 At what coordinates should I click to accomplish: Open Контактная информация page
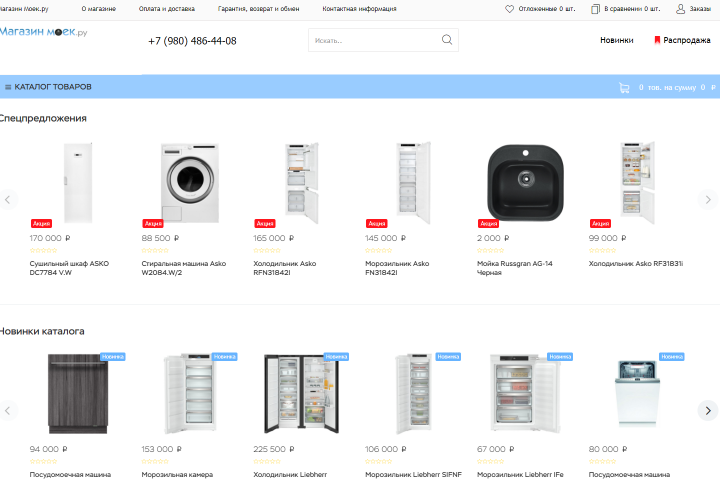(359, 9)
